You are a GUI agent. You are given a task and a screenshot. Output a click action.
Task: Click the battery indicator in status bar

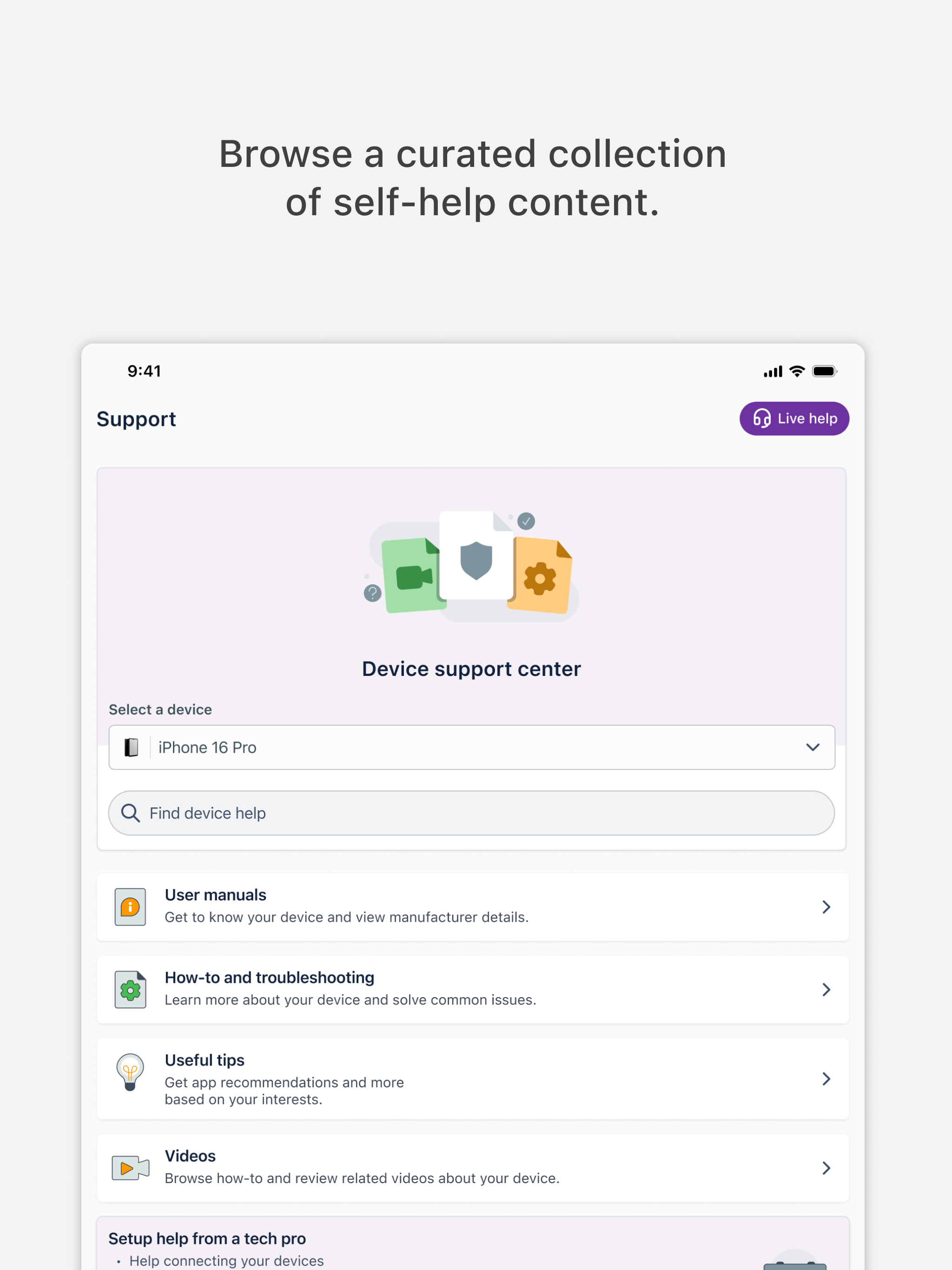[825, 371]
